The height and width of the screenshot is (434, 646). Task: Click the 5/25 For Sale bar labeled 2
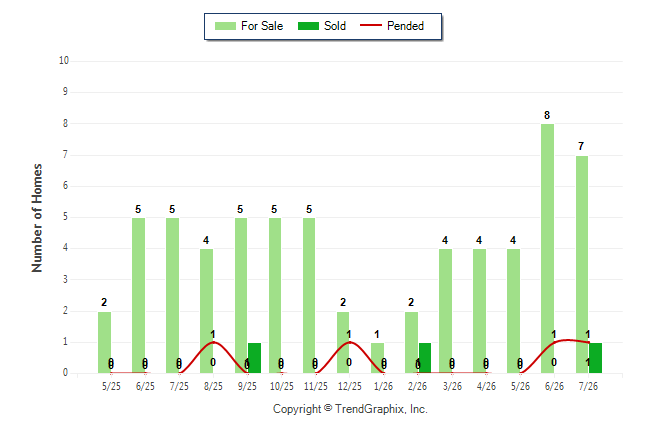click(x=104, y=343)
